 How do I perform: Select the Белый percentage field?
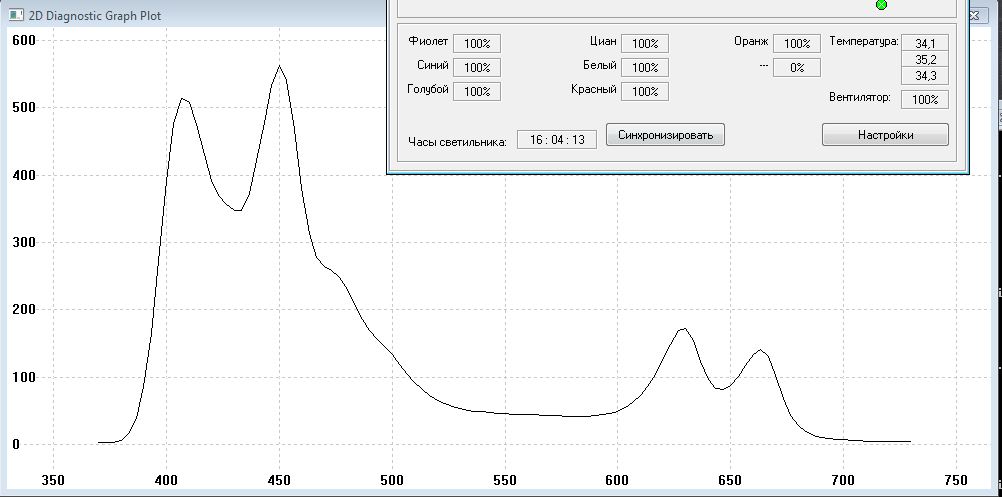[x=645, y=67]
